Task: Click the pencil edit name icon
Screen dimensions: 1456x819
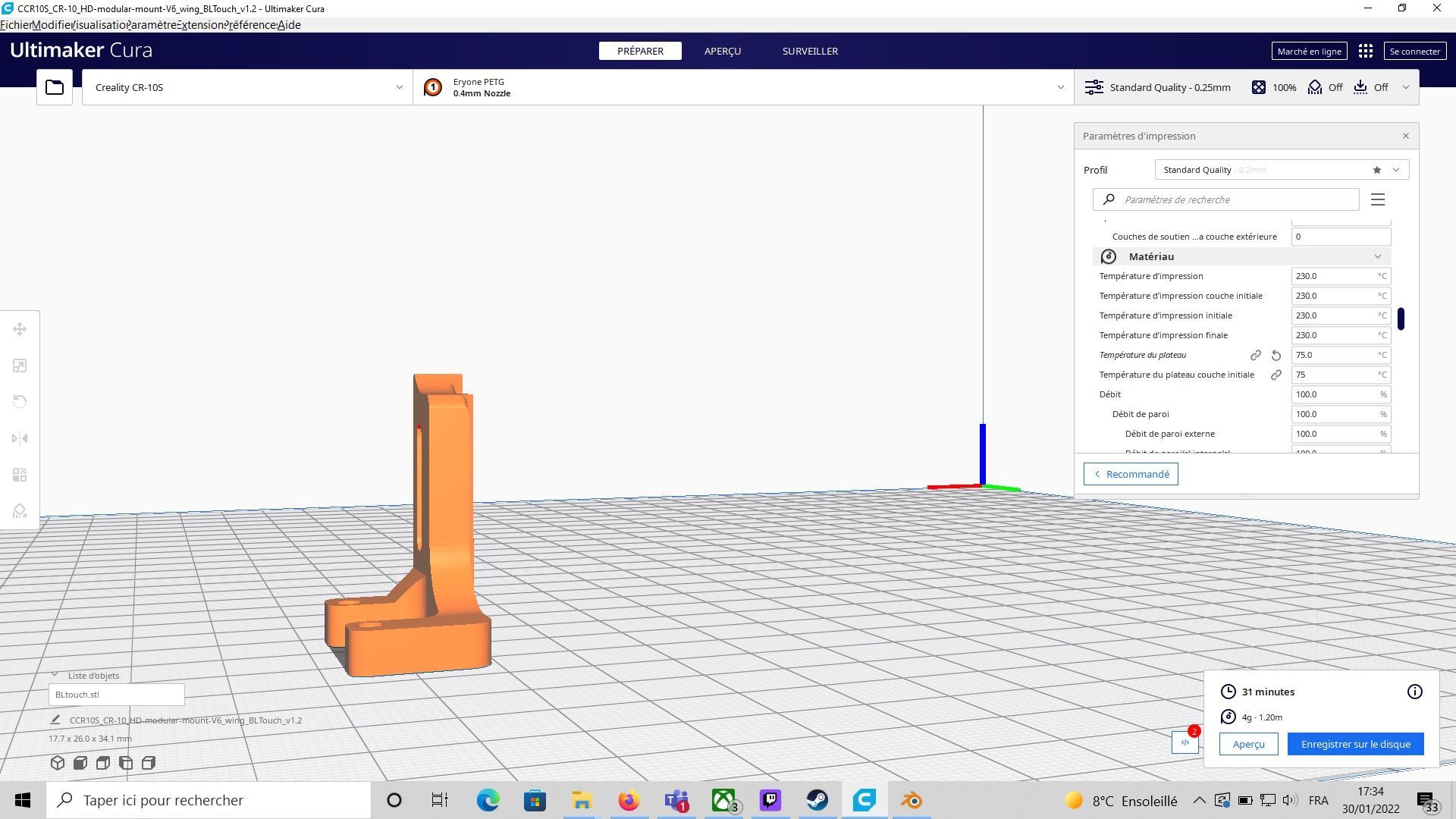Action: point(55,720)
